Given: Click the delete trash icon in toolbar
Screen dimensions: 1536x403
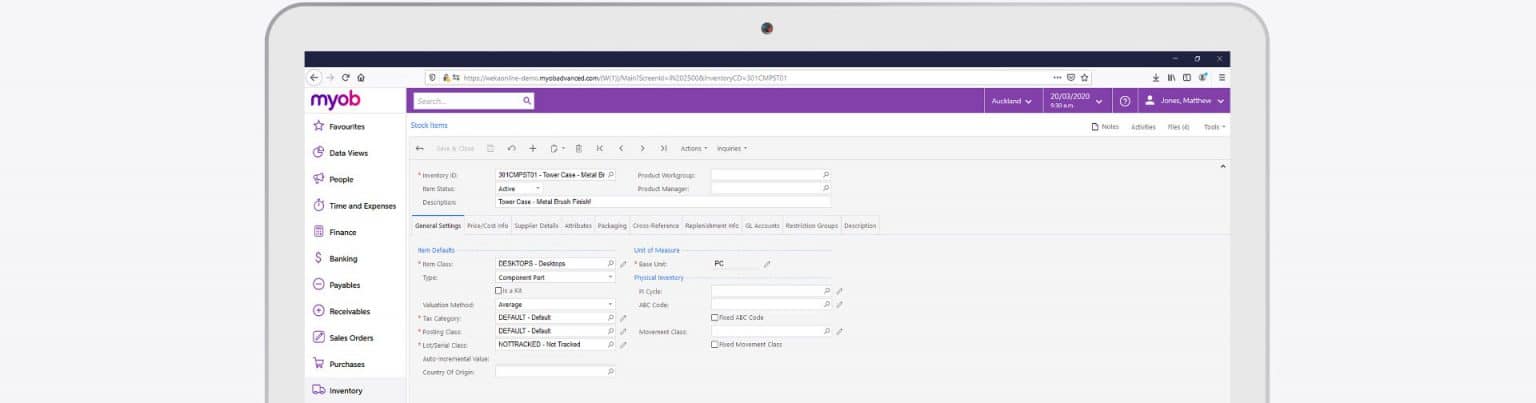Looking at the screenshot, I should coord(578,148).
